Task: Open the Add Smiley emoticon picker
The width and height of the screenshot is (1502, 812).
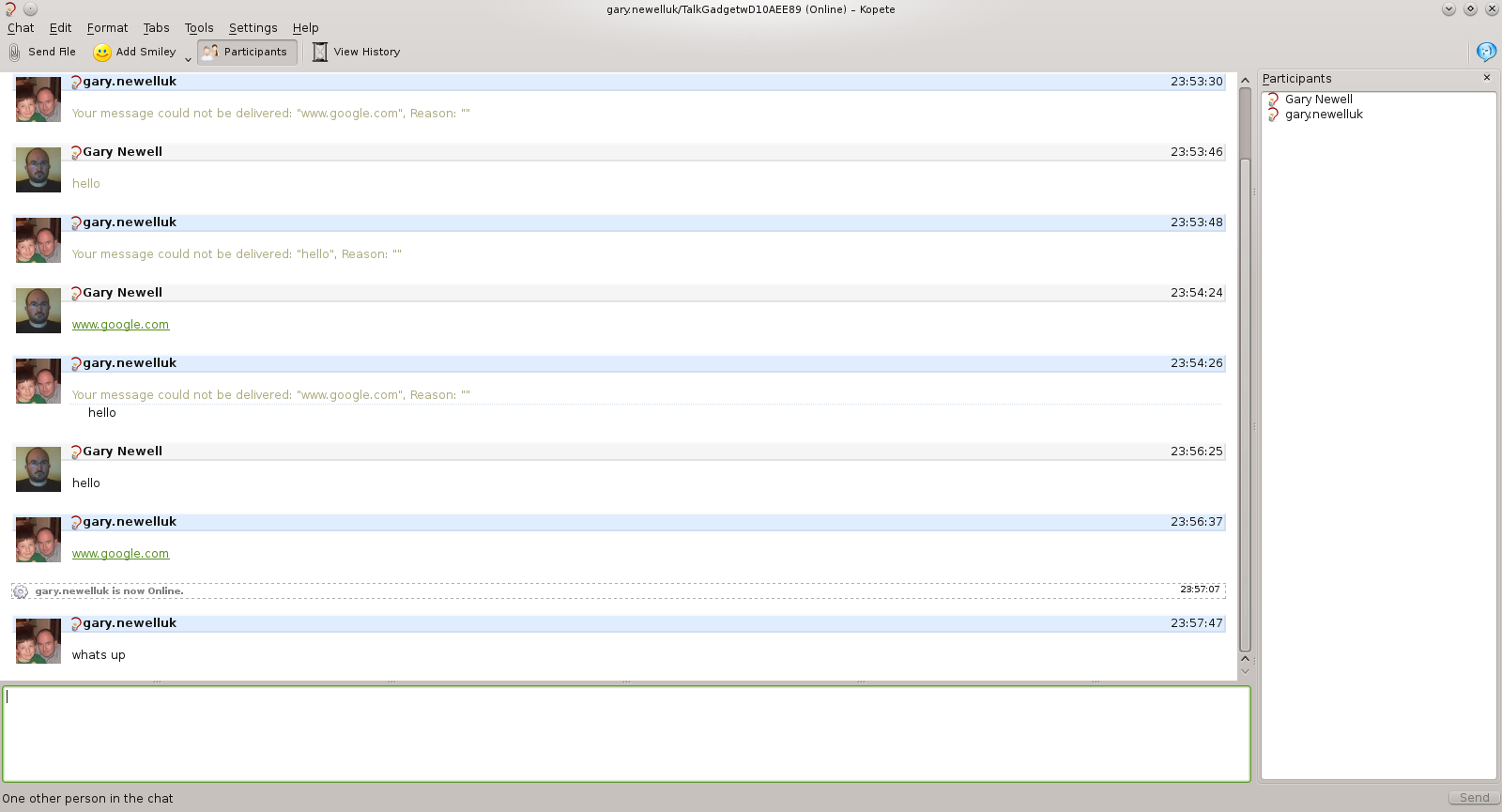Action: (135, 53)
